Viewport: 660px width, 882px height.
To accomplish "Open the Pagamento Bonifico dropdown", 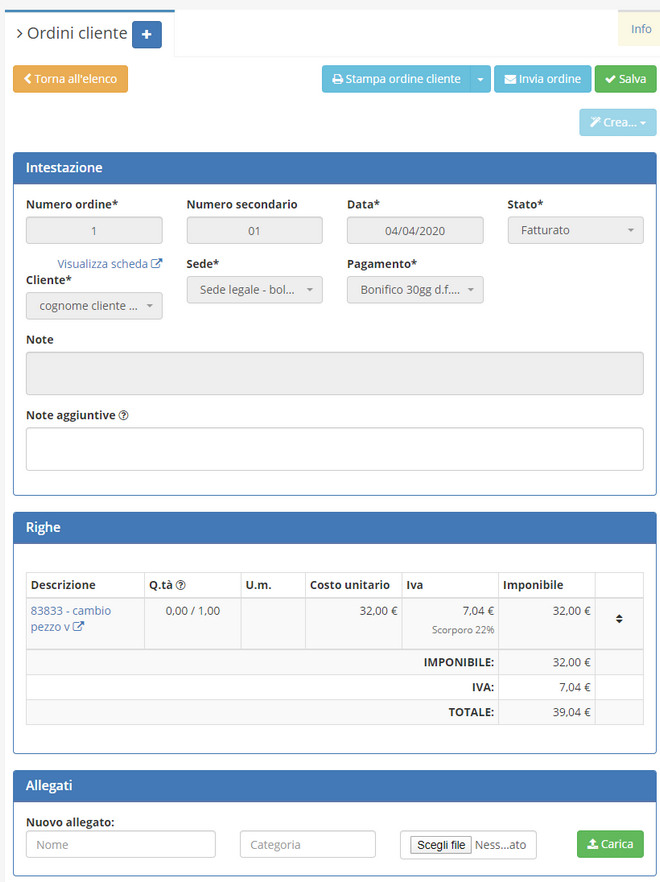I will pyautogui.click(x=415, y=290).
